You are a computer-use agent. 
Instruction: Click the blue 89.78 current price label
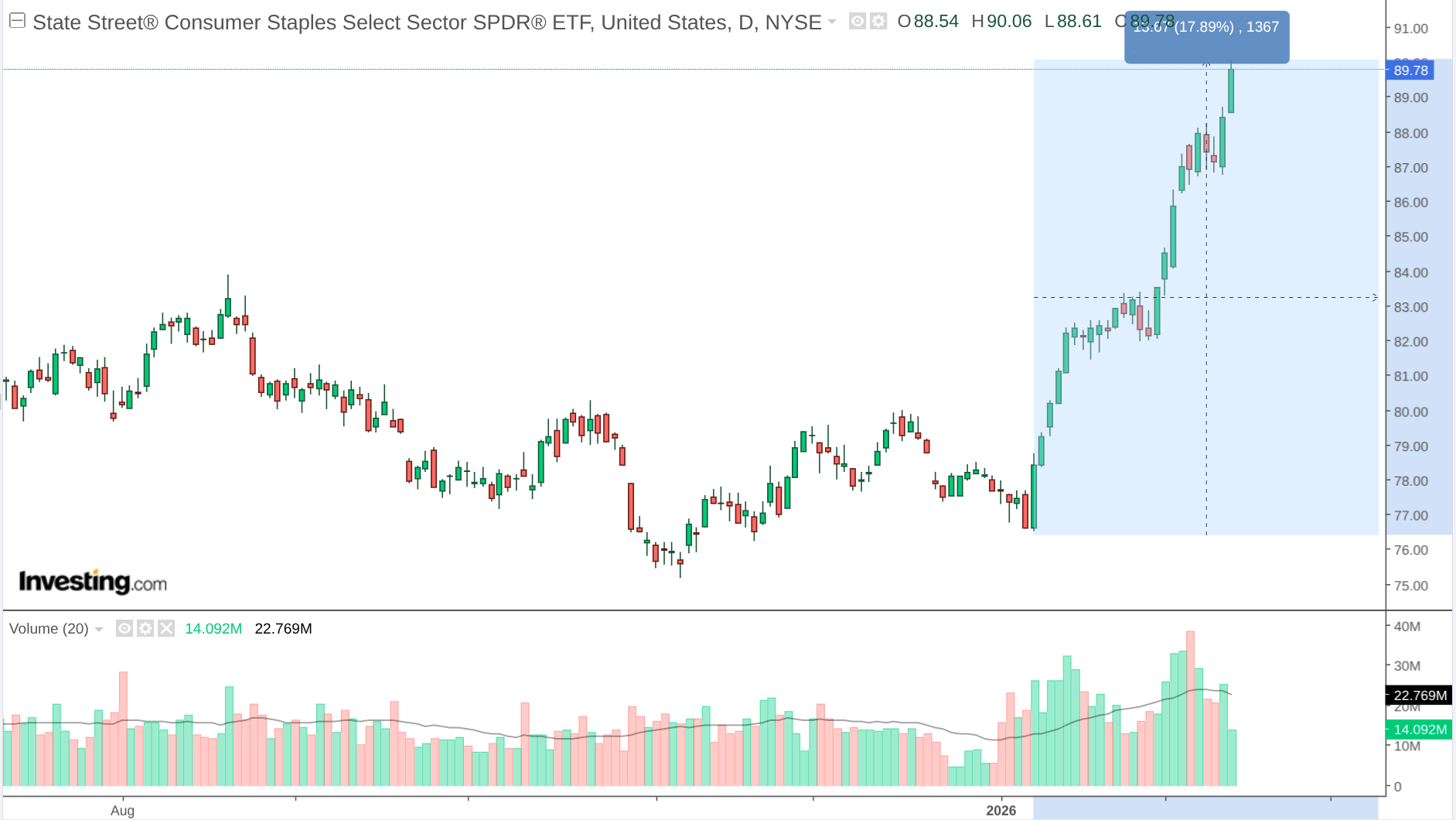tap(1410, 70)
